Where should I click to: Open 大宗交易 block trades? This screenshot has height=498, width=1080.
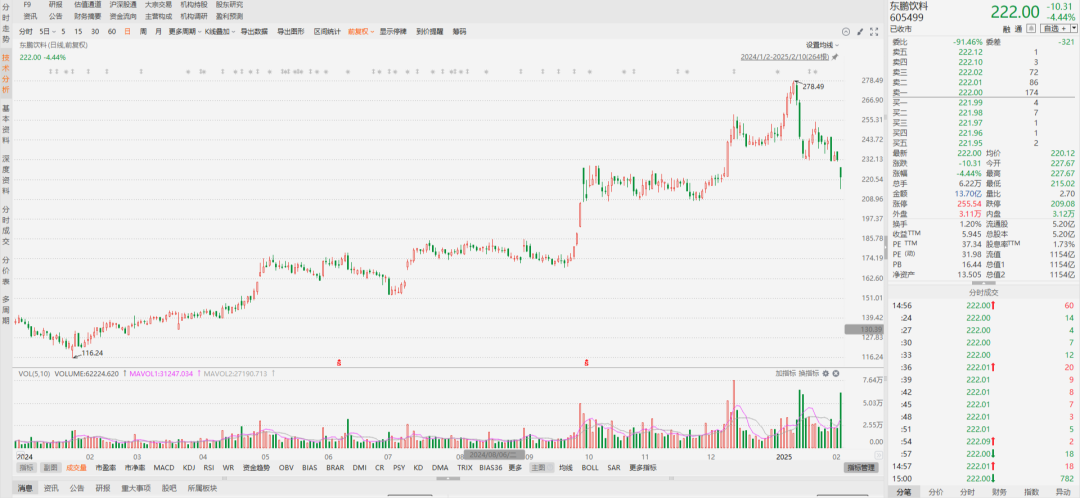coord(158,5)
